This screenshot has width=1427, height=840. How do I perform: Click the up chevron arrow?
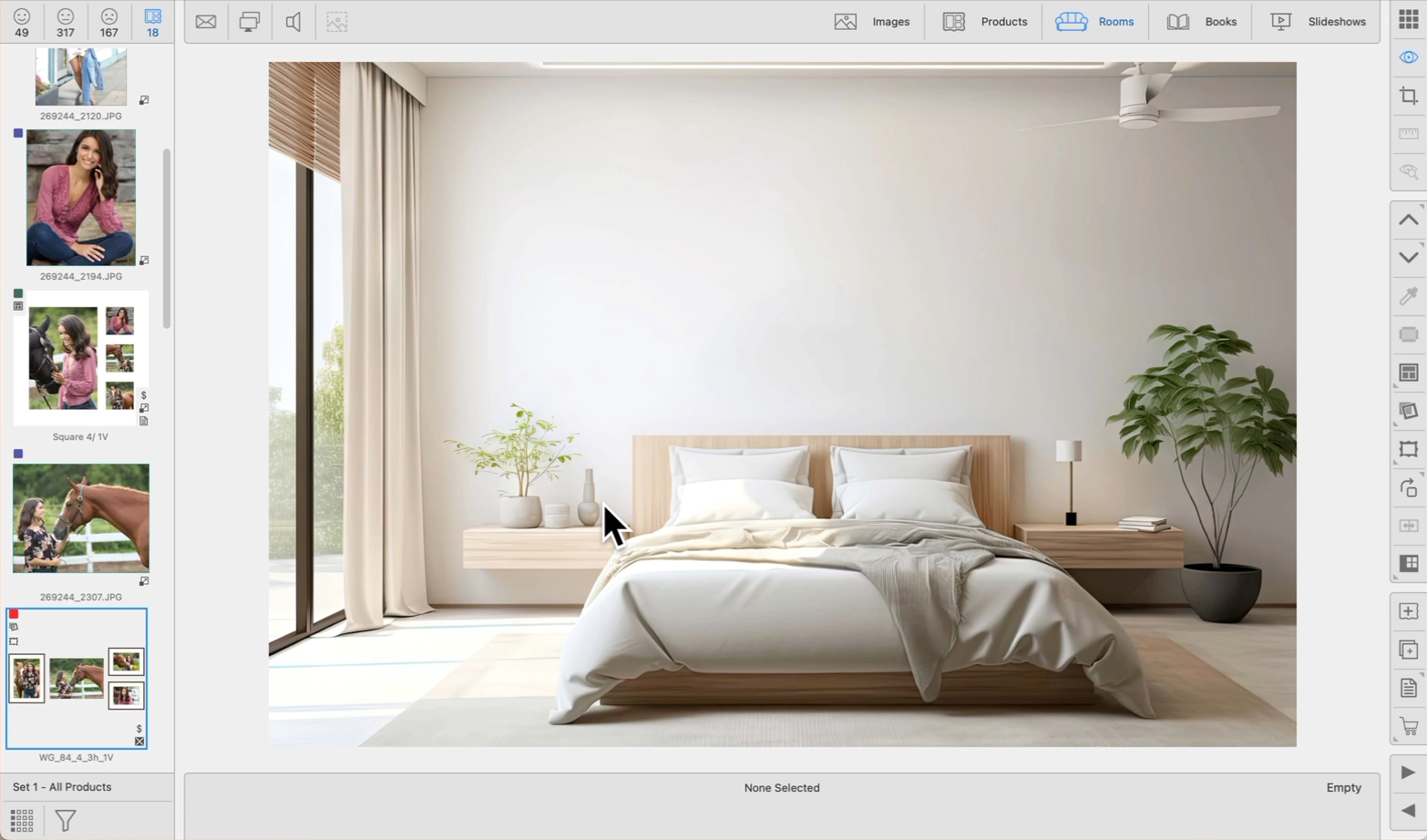click(x=1408, y=220)
